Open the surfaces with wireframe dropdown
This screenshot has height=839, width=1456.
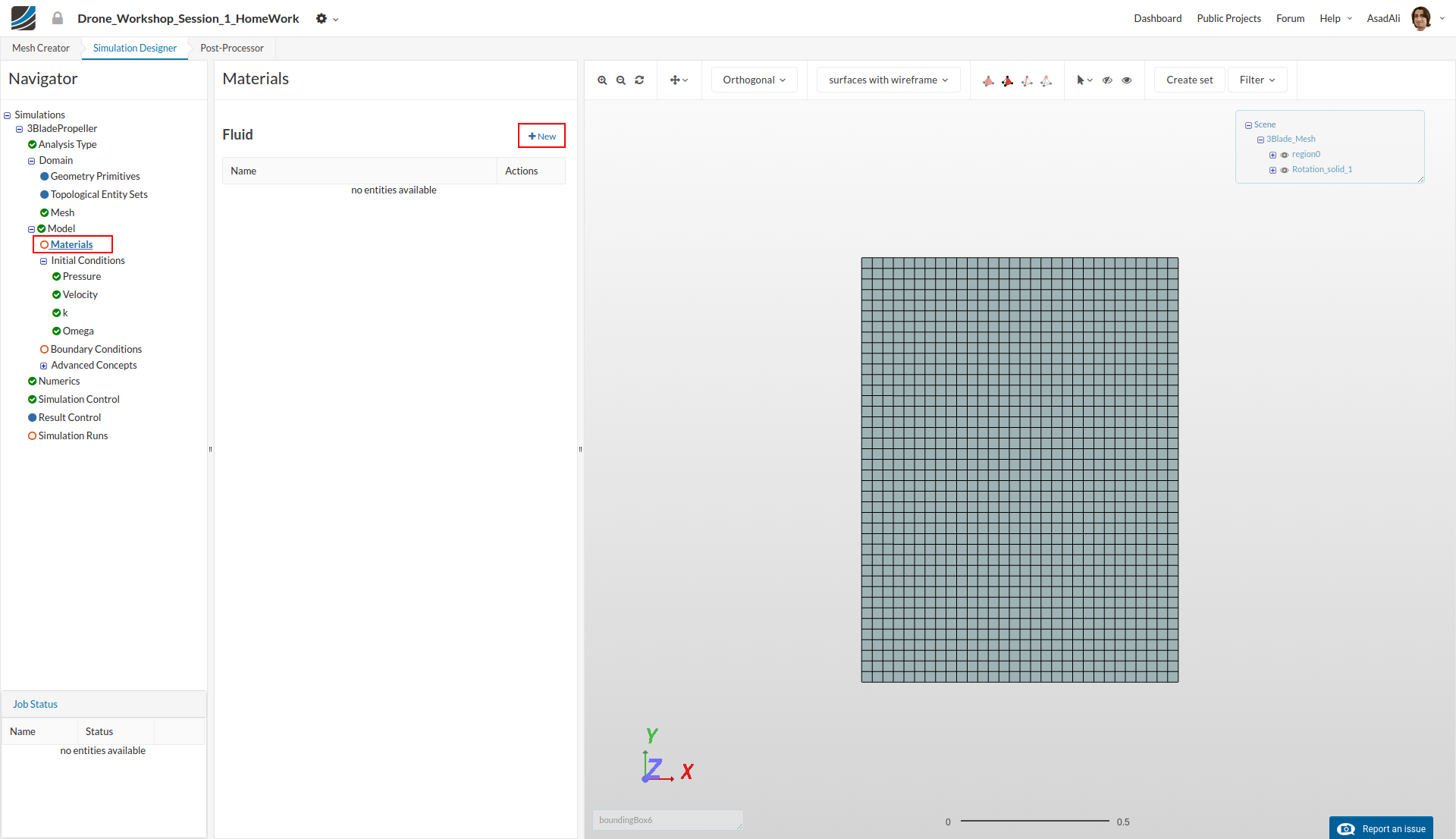[x=888, y=80]
